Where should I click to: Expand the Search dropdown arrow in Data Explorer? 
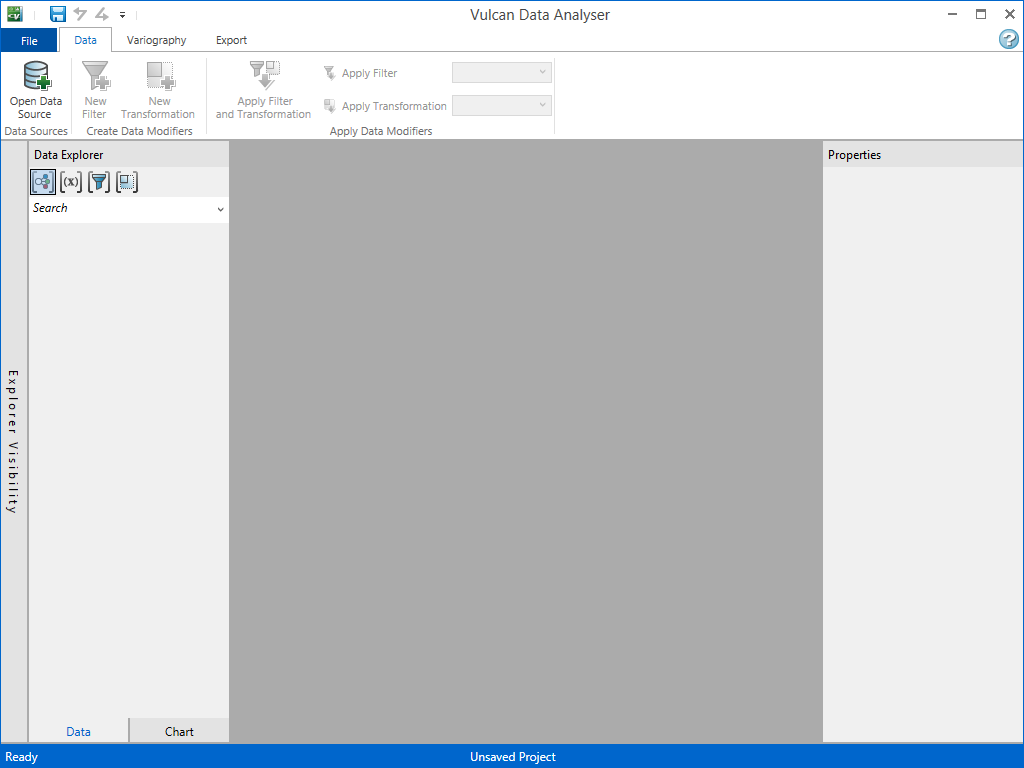[220, 210]
